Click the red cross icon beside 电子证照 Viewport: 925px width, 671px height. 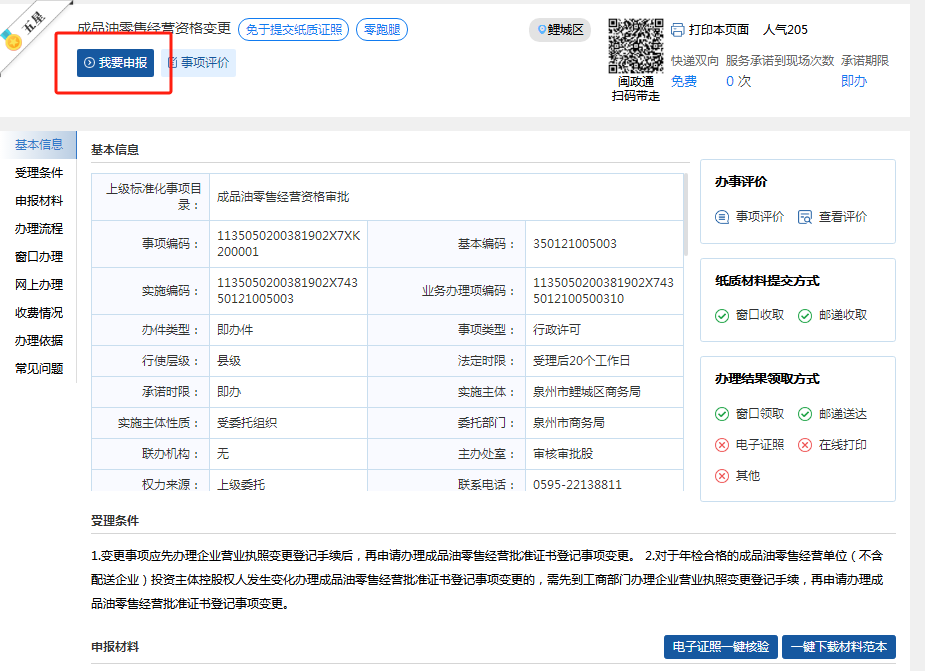(722, 445)
